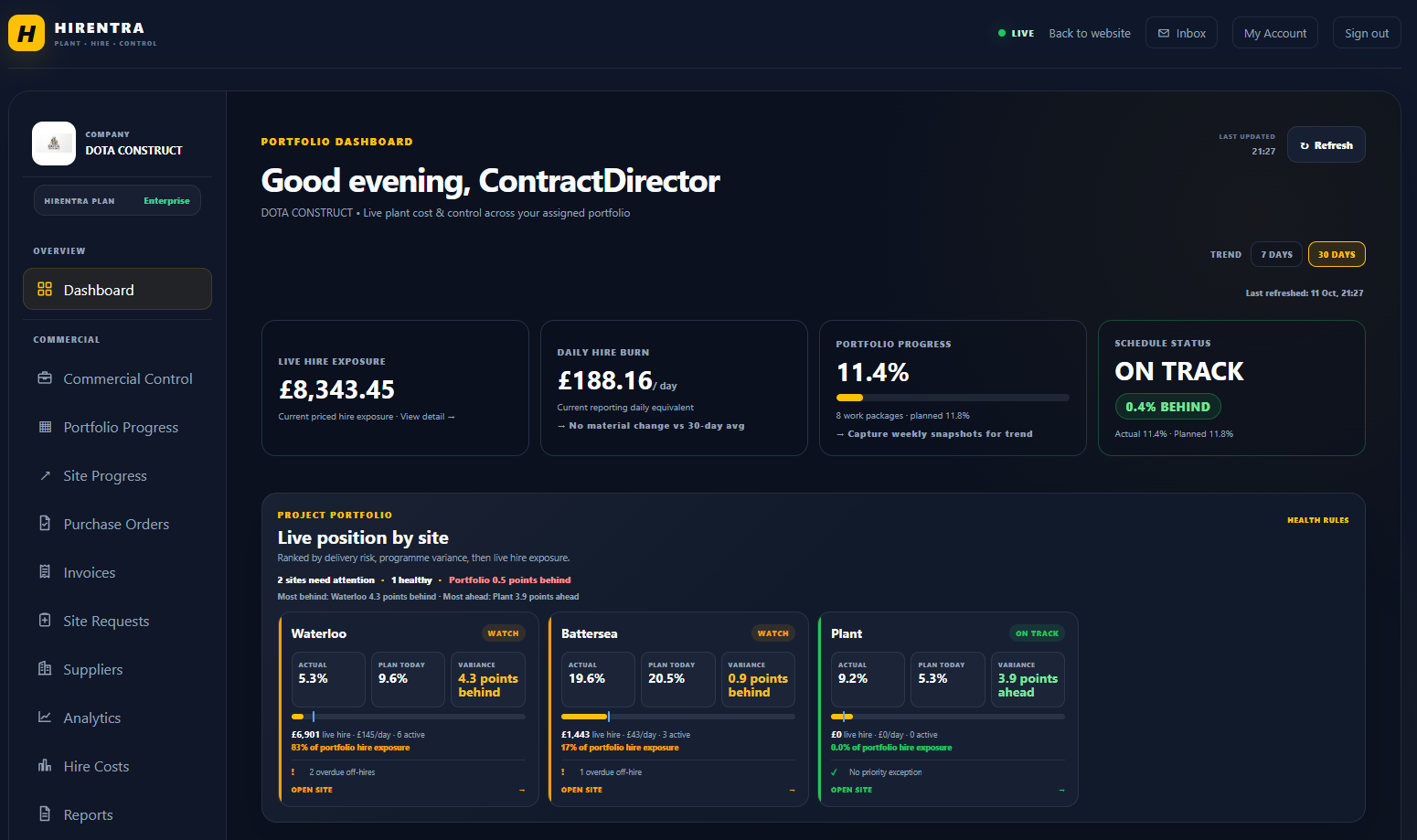Click the Plant site progress bar

coord(947,717)
